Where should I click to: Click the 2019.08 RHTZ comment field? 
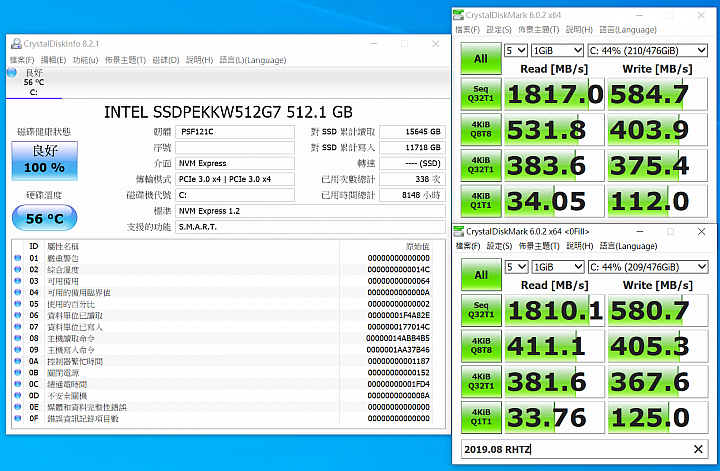point(584,449)
